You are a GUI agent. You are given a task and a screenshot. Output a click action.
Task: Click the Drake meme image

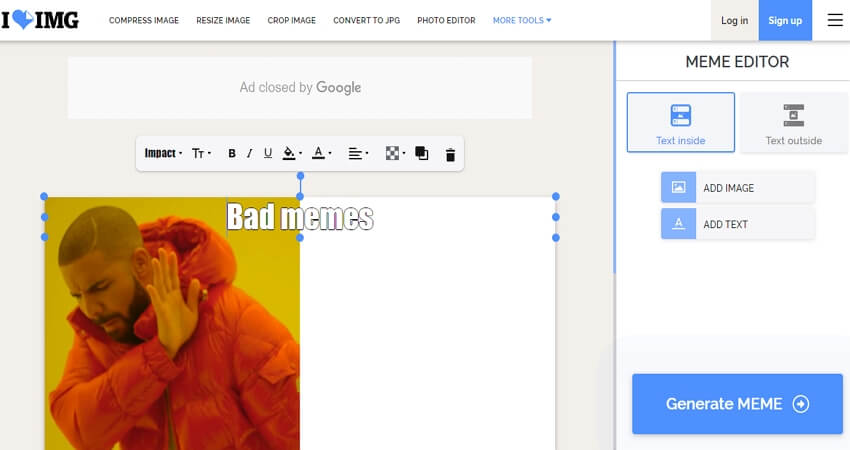pyautogui.click(x=172, y=325)
